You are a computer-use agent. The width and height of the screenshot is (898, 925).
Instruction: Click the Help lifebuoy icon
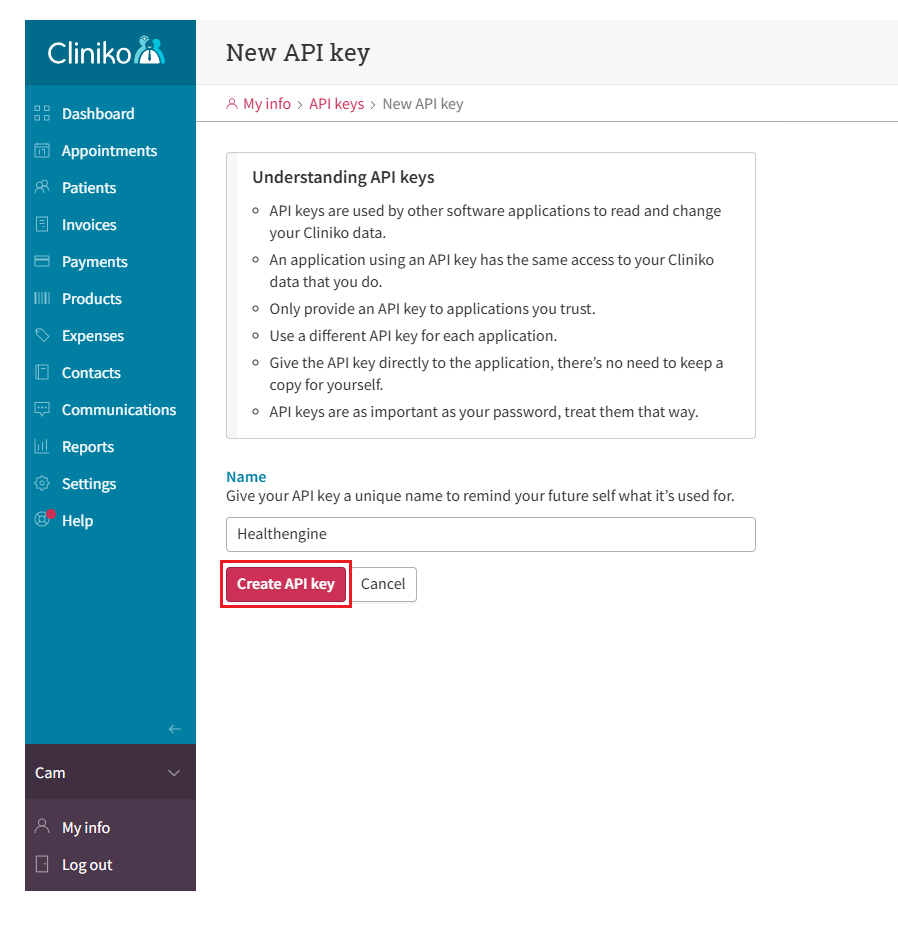(42, 519)
